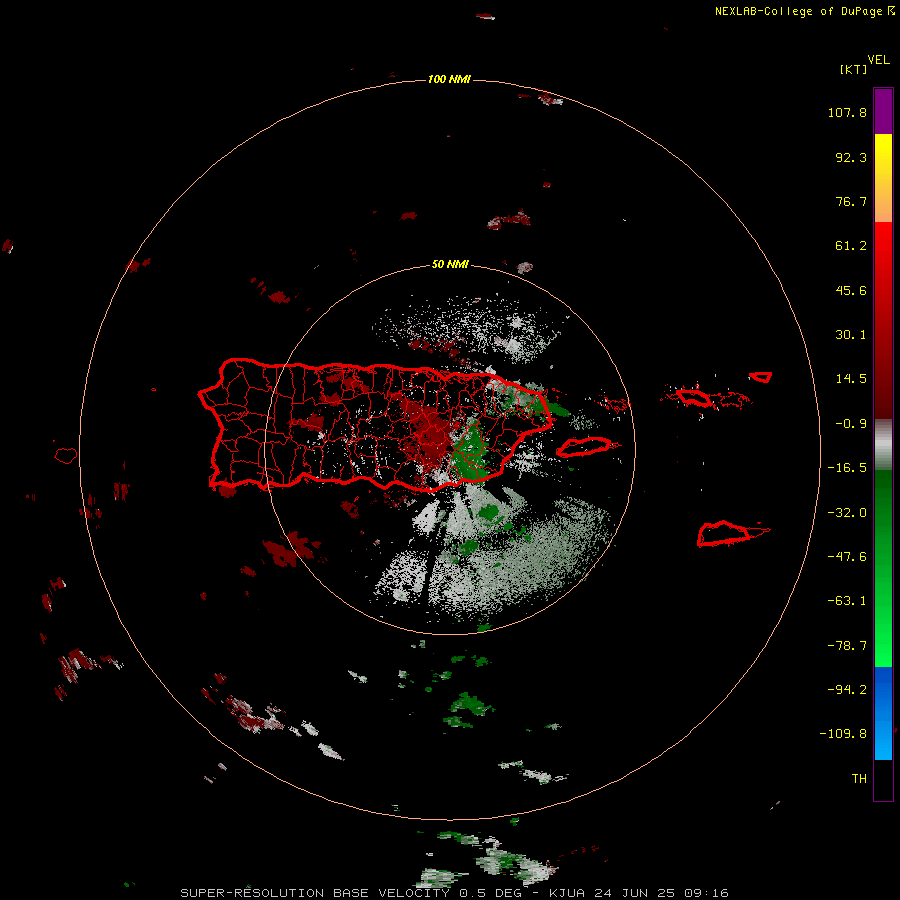Click the 76.7 velocity label
900x900 pixels.
[x=851, y=201]
